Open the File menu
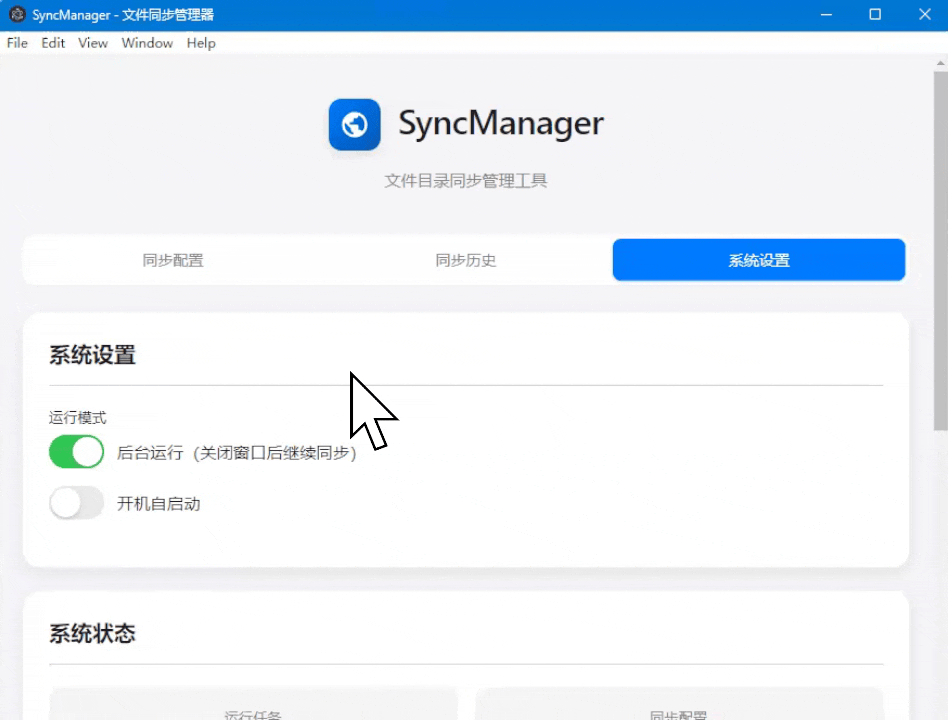Viewport: 948px width, 720px height. click(x=16, y=43)
